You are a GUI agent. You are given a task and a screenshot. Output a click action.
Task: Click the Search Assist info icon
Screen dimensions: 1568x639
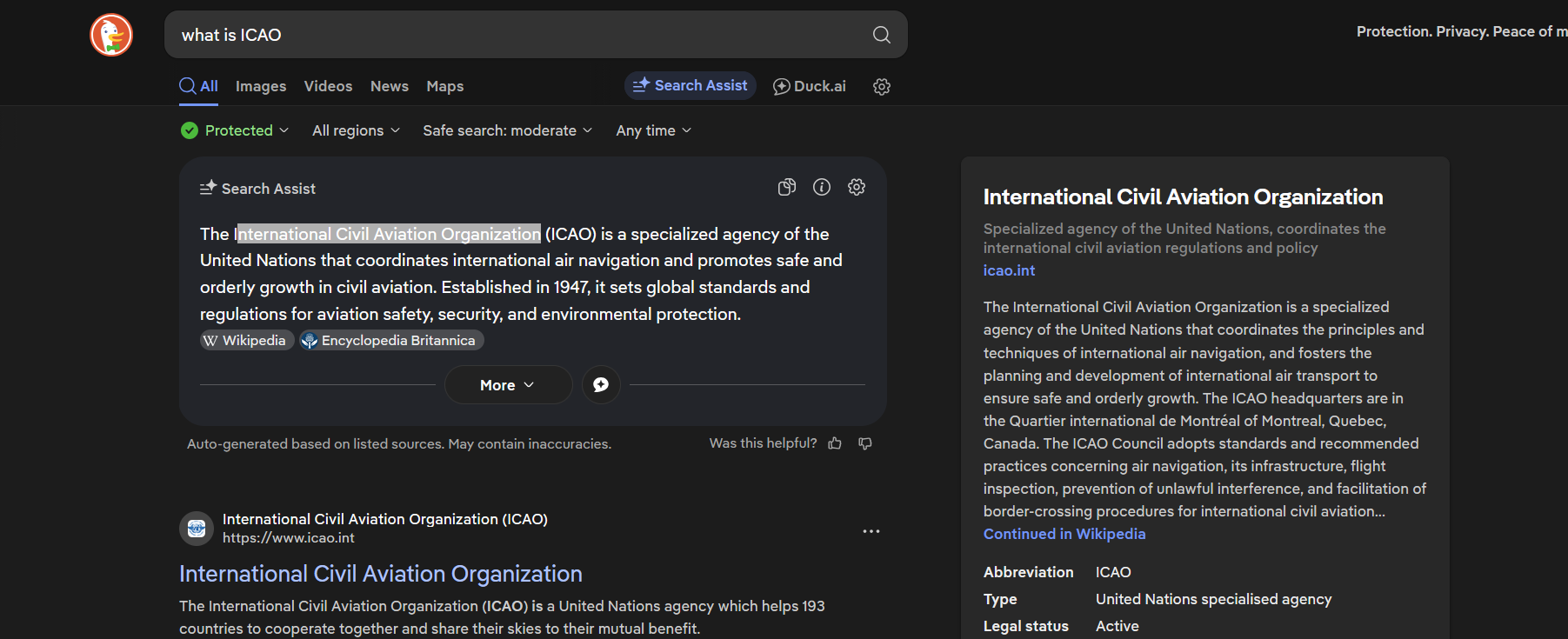tap(821, 188)
